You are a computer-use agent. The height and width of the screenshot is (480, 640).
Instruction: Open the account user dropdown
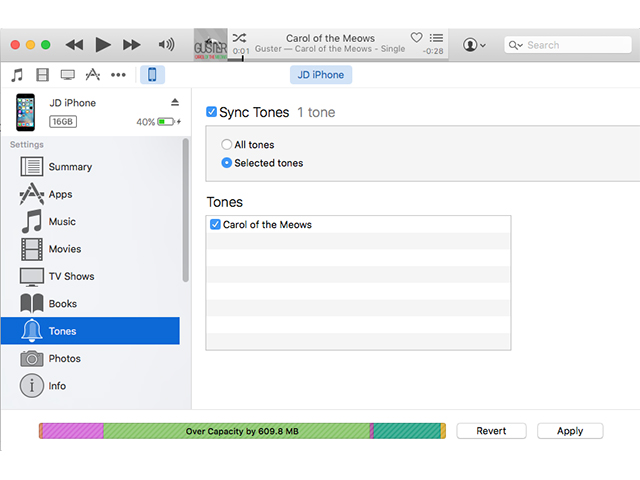click(x=474, y=45)
